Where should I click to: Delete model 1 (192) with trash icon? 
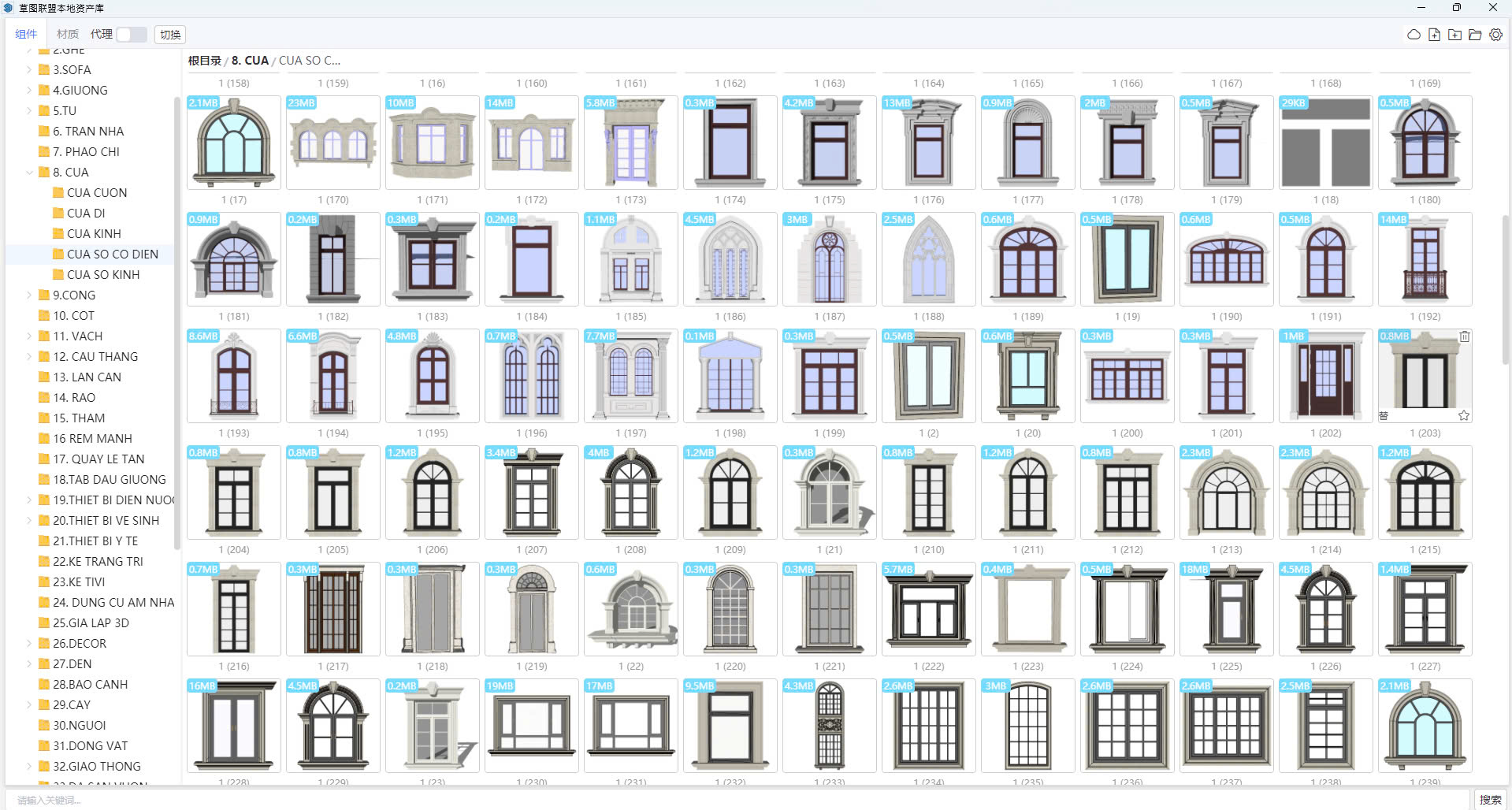[x=1464, y=336]
